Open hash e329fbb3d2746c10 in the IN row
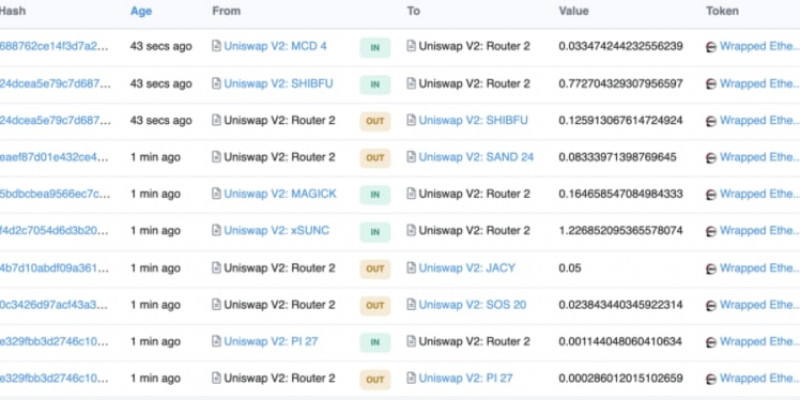The image size is (800, 400). click(54, 341)
